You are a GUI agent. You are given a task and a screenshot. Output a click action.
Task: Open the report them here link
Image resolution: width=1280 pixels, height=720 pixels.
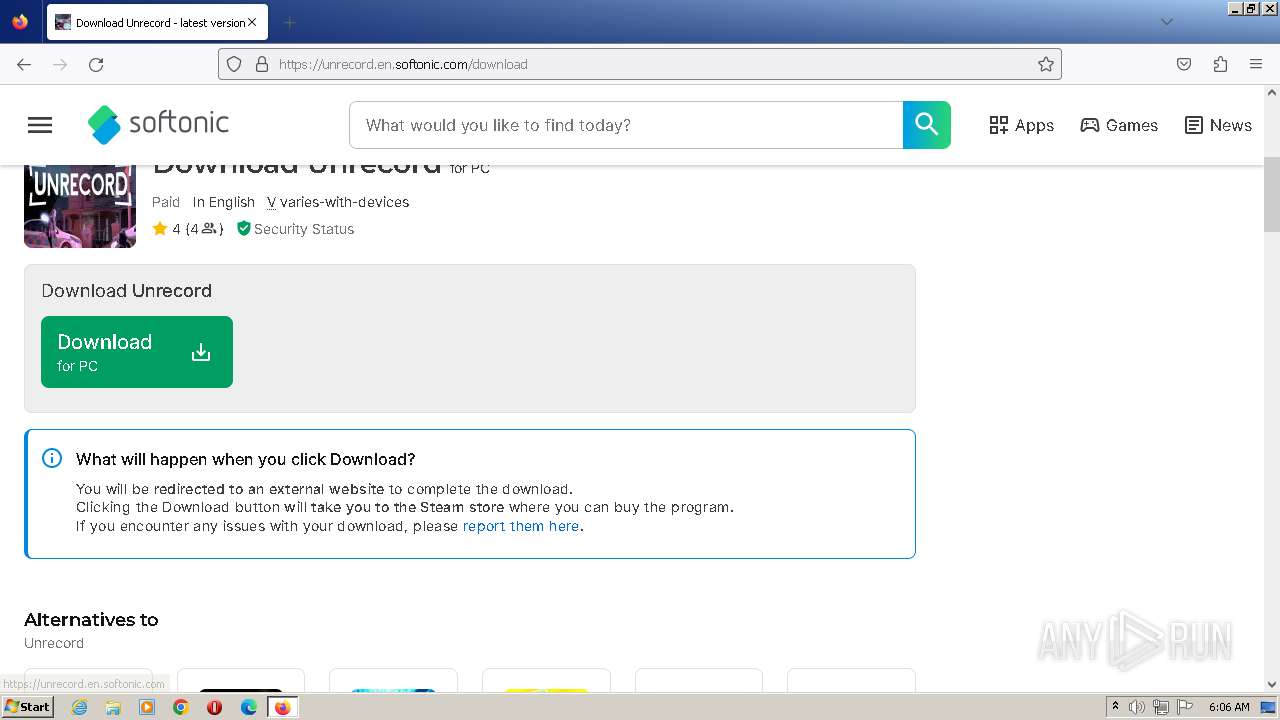pos(521,526)
